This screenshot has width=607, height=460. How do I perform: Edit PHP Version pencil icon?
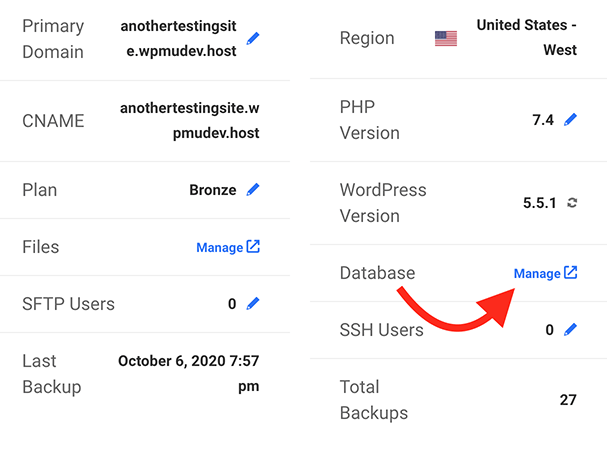tap(570, 120)
